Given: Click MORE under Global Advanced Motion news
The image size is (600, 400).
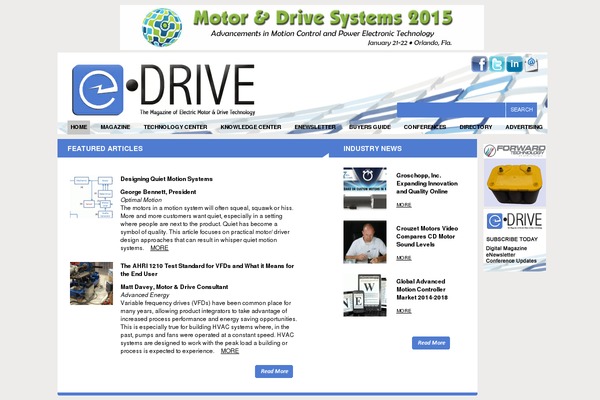Looking at the screenshot, I should (x=404, y=311).
